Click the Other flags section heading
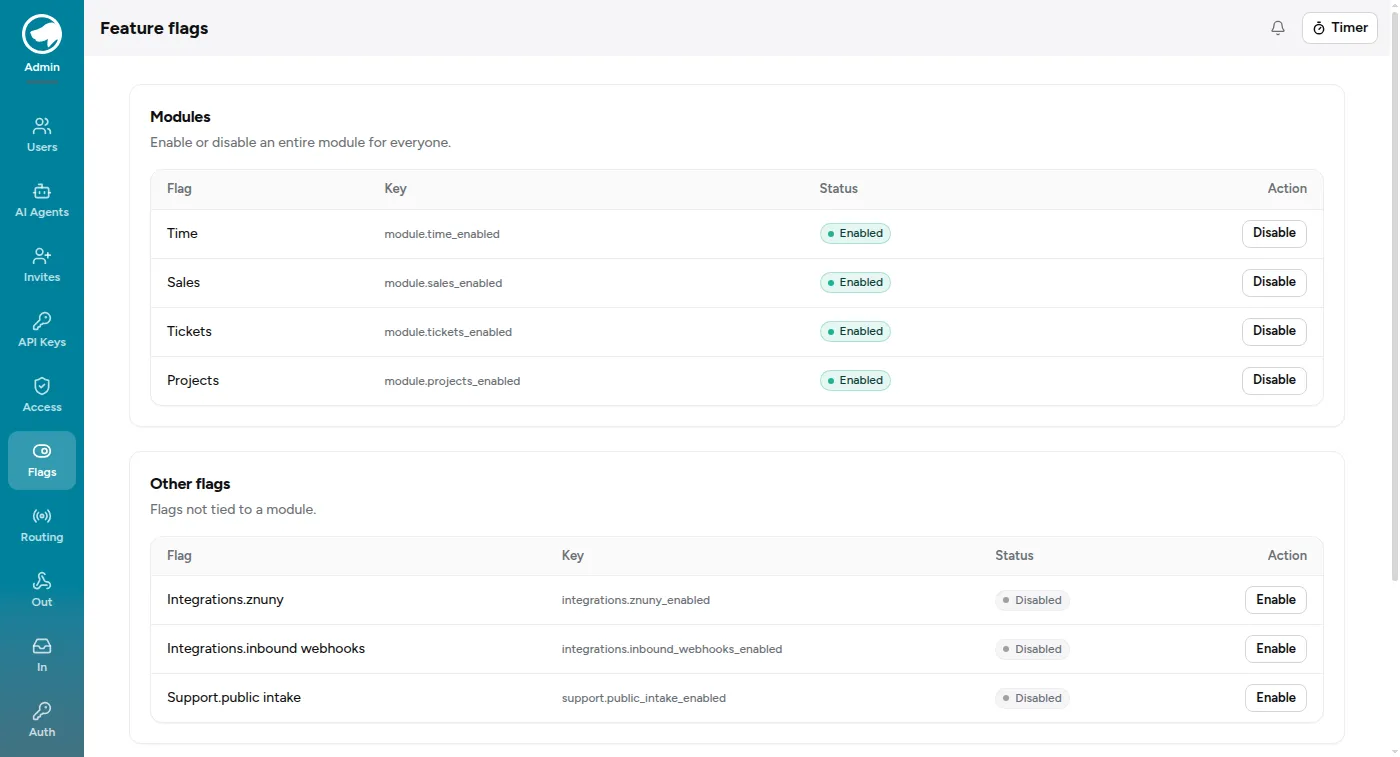Screen dimensions: 1400x757 pos(190,484)
